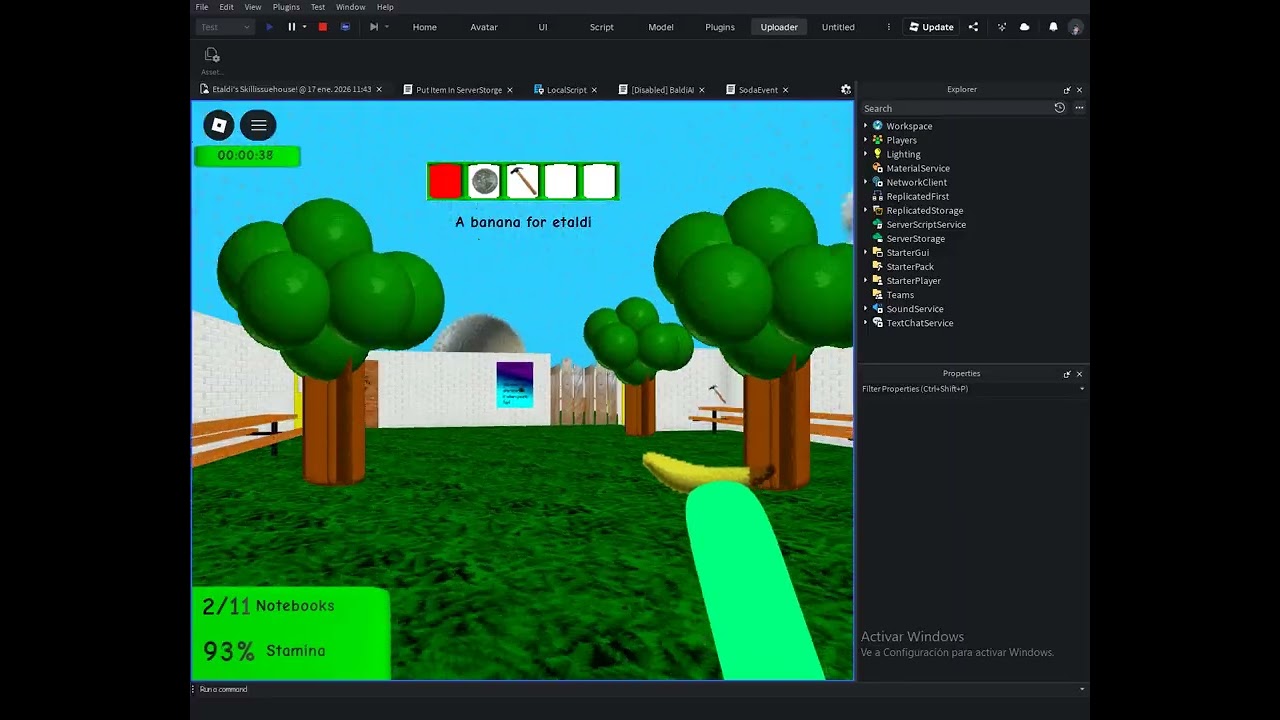Screen dimensions: 1280x720
Task: Click the Filter Properties input field
Action: coord(972,389)
